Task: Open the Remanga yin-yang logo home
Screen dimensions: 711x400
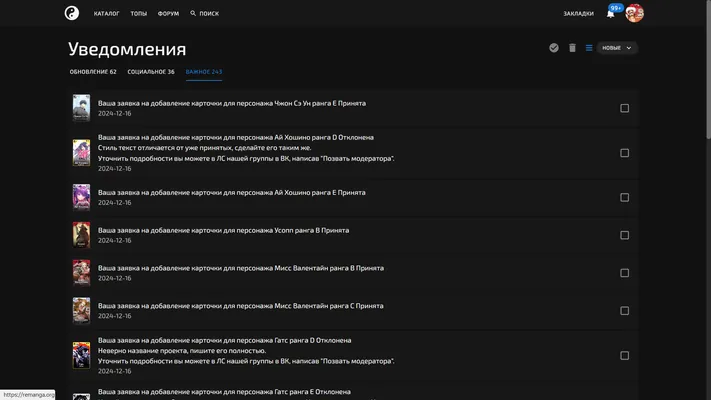Action: click(x=72, y=13)
